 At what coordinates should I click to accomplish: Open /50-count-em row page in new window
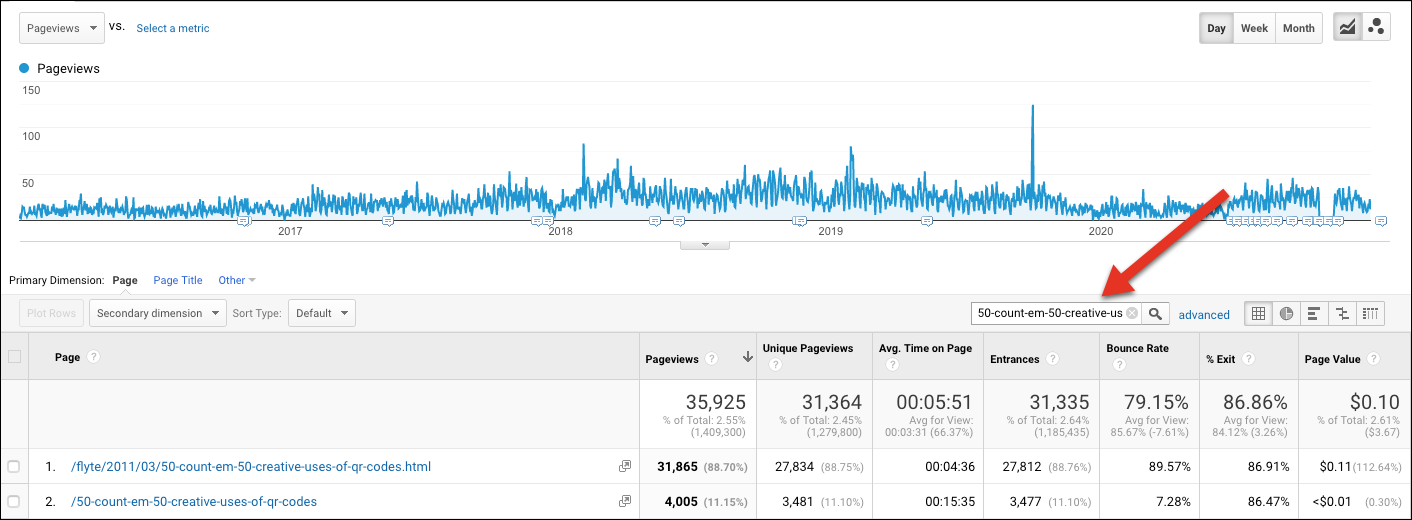pyautogui.click(x=625, y=501)
